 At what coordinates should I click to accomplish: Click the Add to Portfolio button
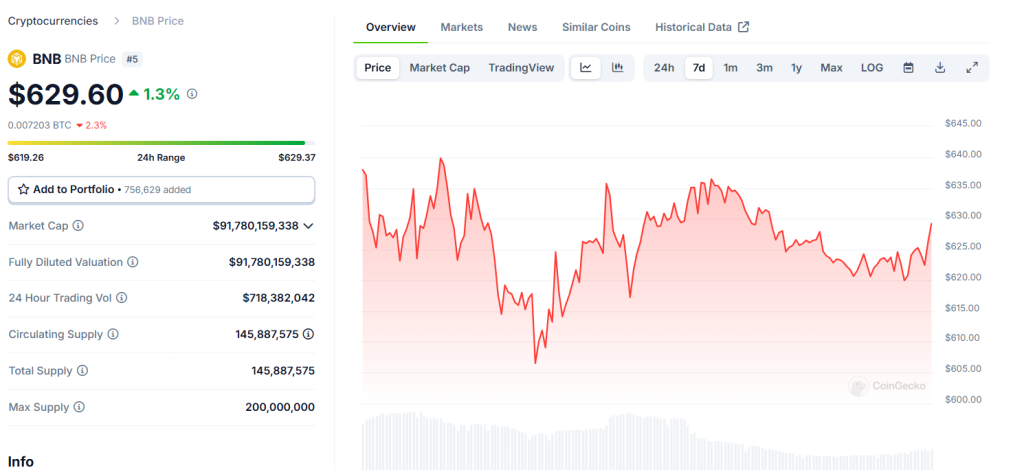coord(161,189)
